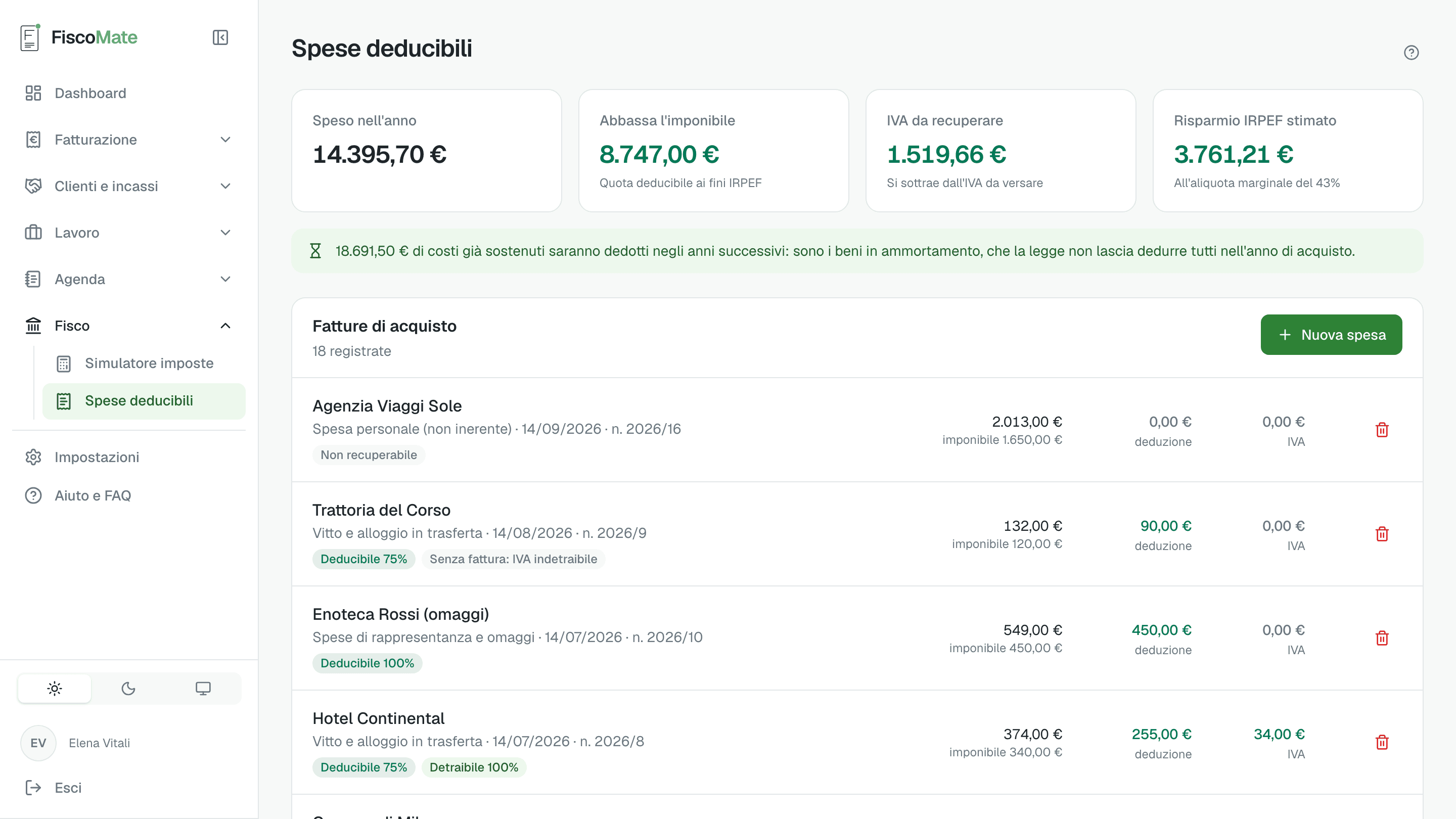The height and width of the screenshot is (819, 1456).
Task: Expand the Fatturazione chevron
Action: (x=225, y=140)
